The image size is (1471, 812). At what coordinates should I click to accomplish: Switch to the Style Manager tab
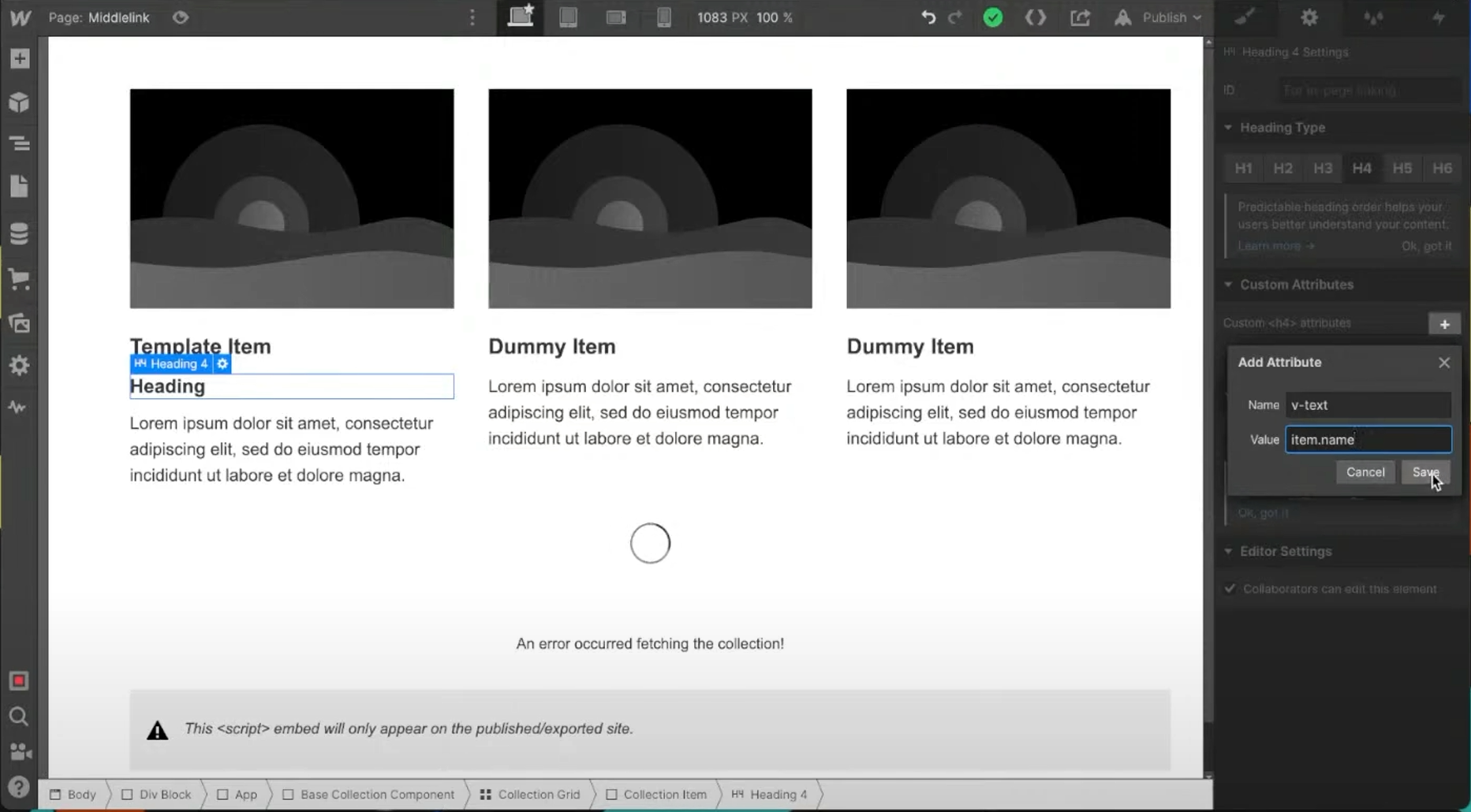pos(1373,17)
